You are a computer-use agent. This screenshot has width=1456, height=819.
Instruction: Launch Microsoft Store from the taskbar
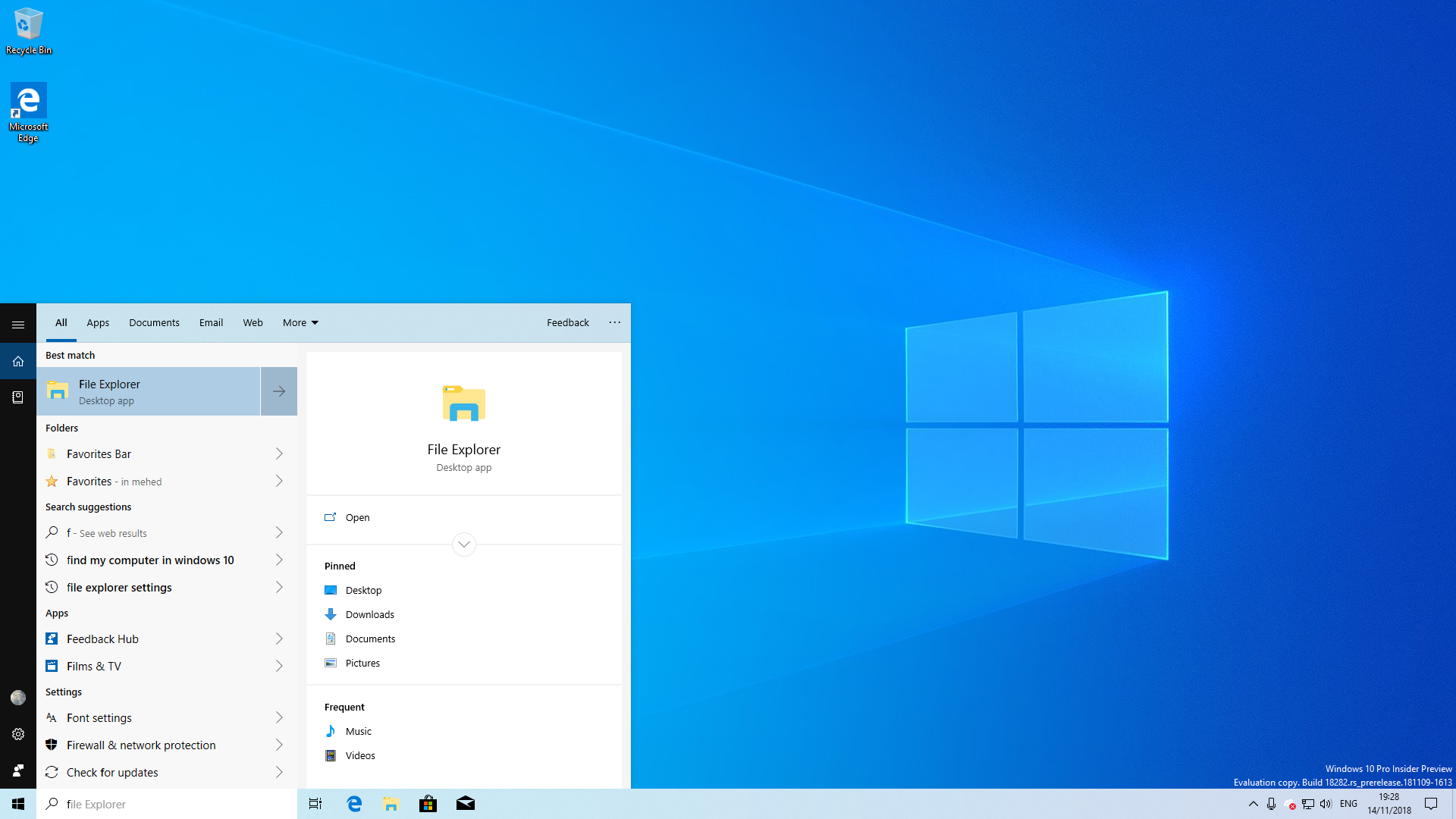pos(428,804)
